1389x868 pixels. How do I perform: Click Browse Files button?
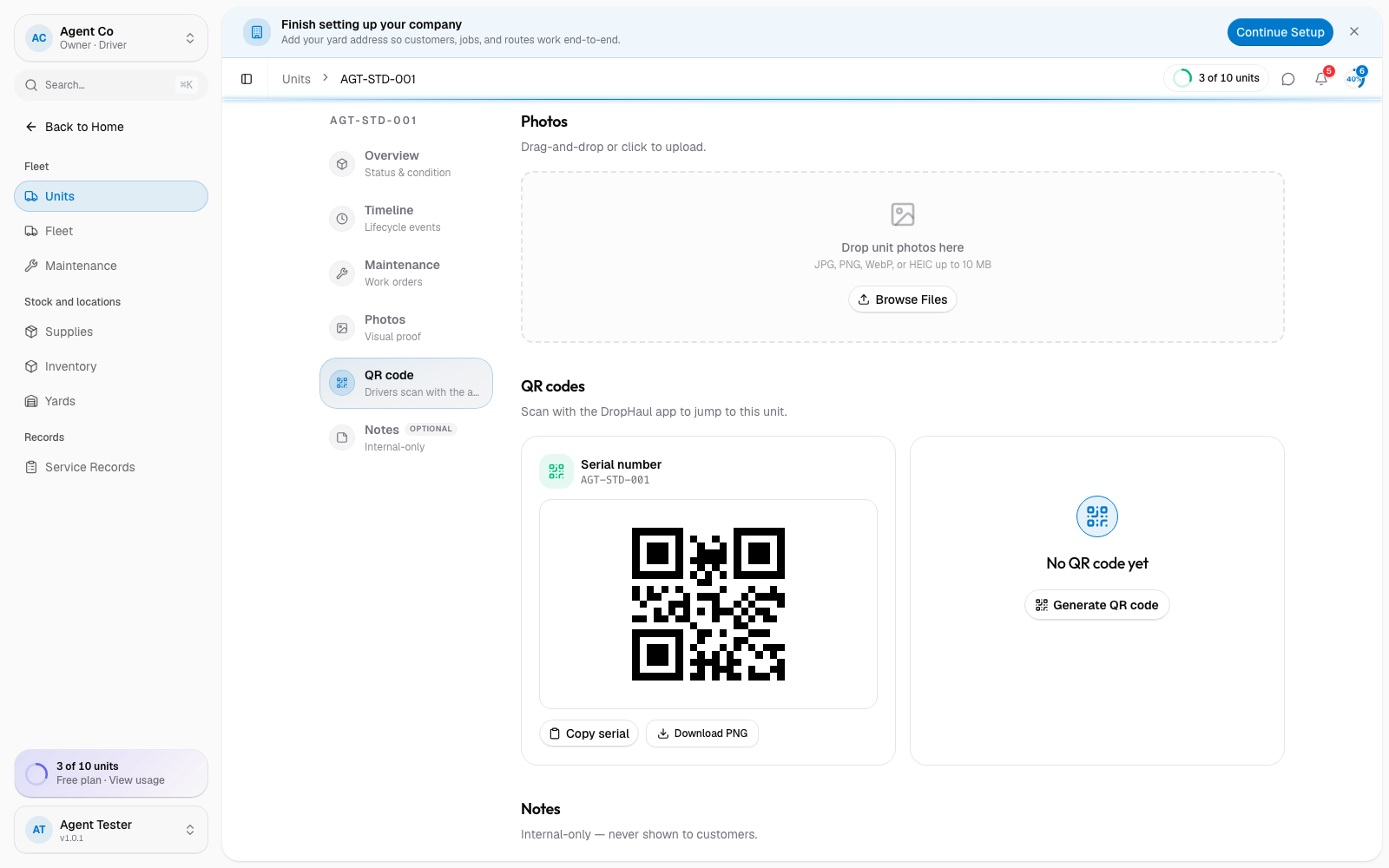point(903,299)
